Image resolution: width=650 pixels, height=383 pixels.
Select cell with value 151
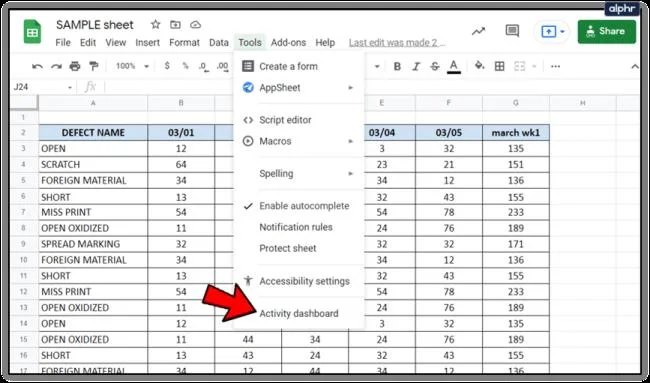point(516,165)
